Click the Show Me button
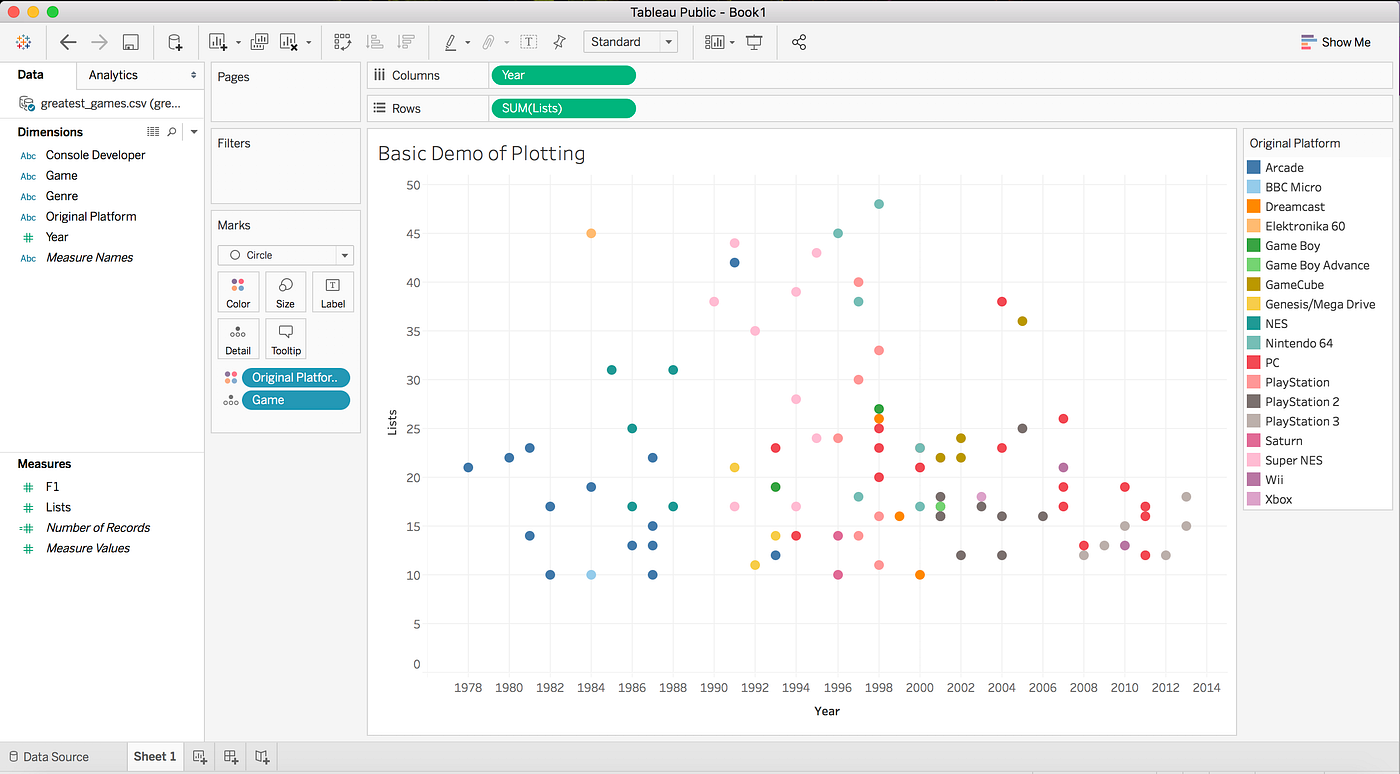This screenshot has width=1400, height=774. pos(1336,42)
